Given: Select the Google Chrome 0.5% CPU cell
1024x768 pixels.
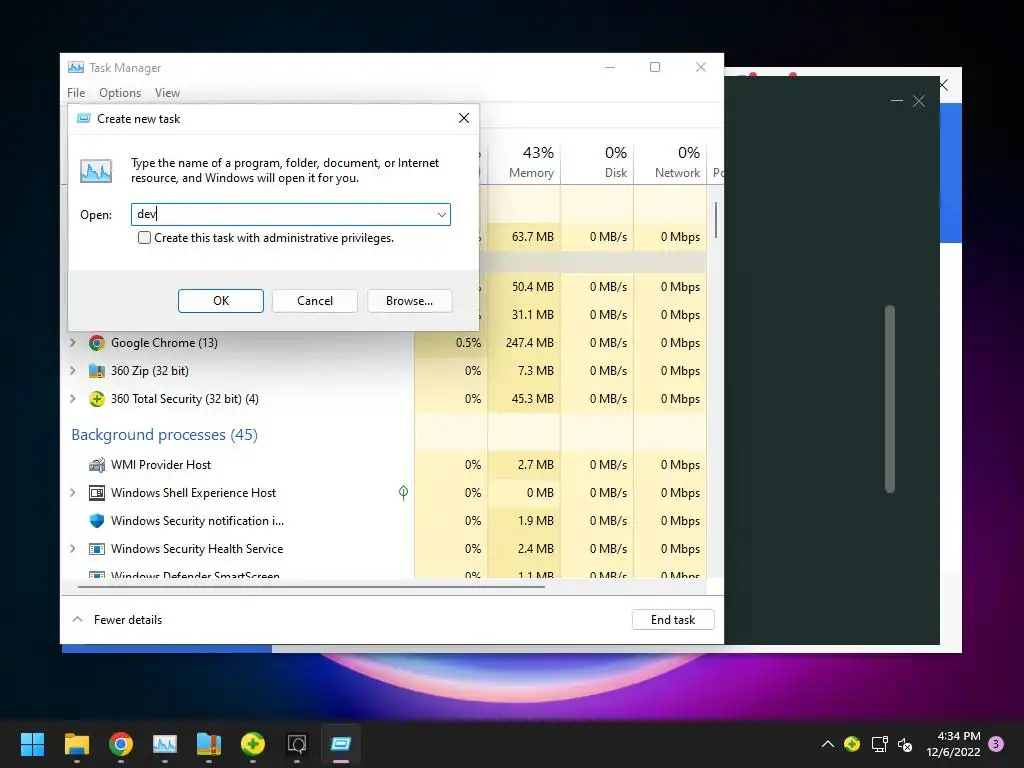Looking at the screenshot, I should pyautogui.click(x=451, y=343).
